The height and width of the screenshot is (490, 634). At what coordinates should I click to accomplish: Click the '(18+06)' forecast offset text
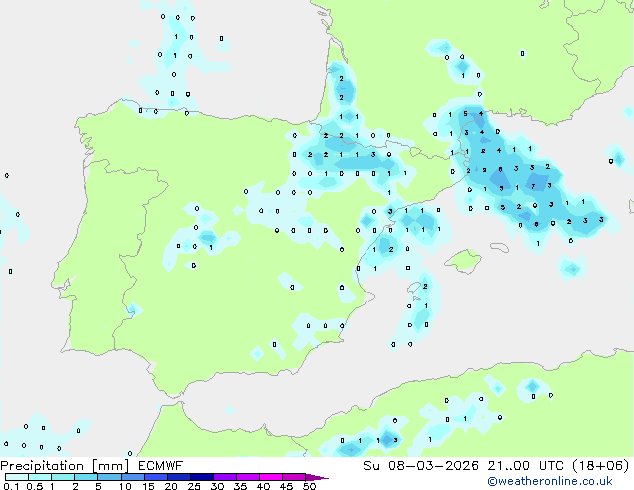(x=601, y=466)
